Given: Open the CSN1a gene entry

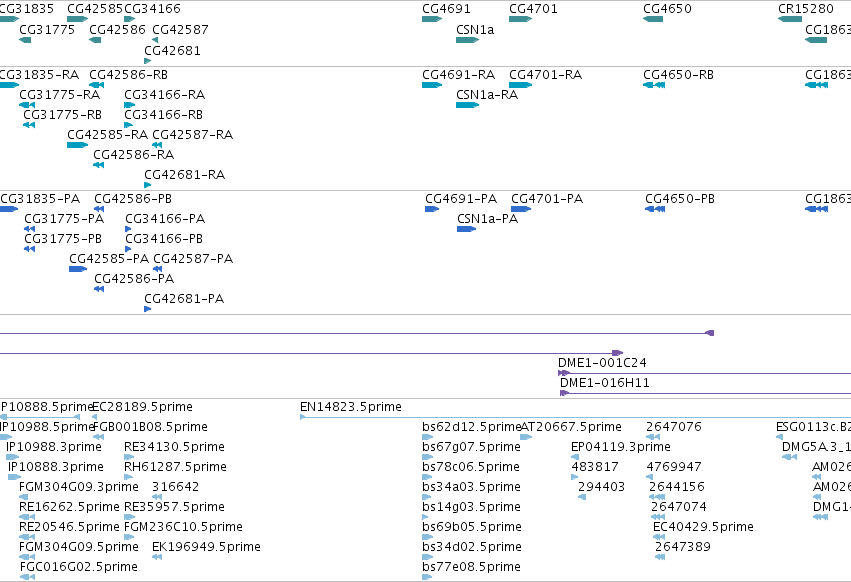Looking at the screenshot, I should coord(475,30).
